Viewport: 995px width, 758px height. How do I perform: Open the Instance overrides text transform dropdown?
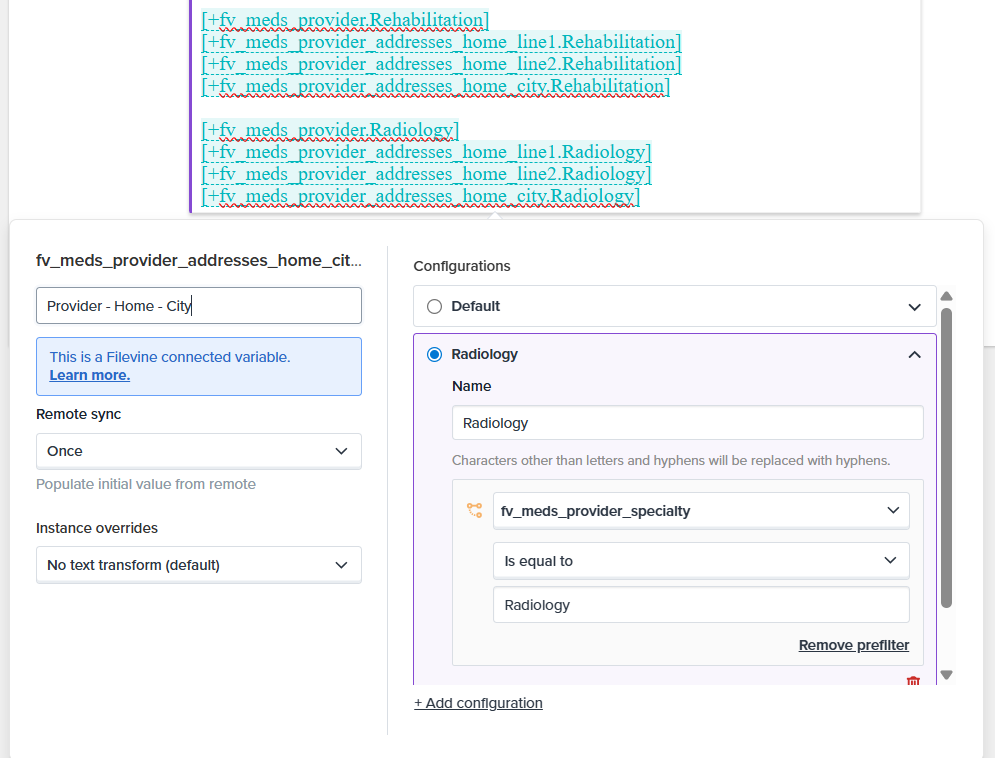click(198, 565)
